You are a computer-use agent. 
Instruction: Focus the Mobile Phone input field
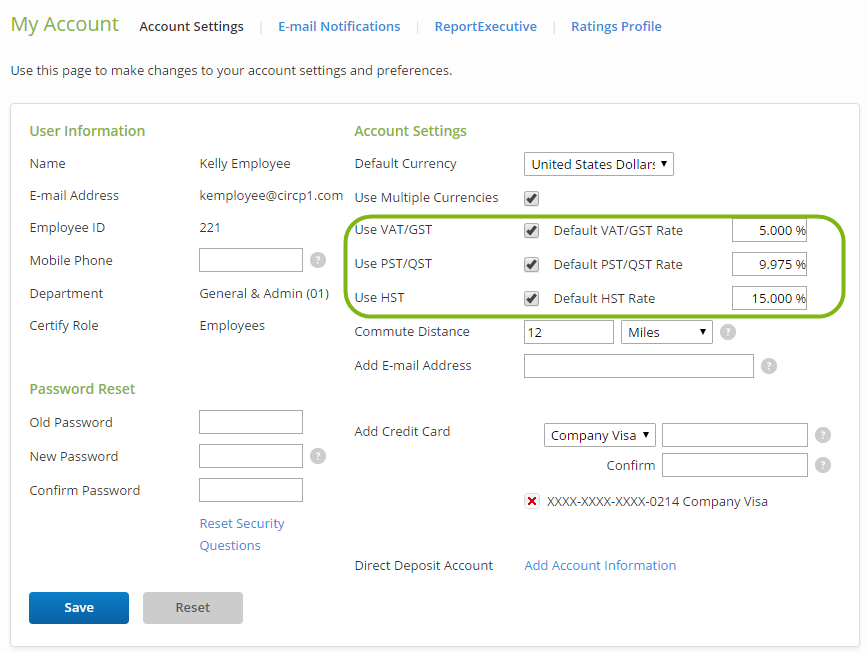[251, 260]
